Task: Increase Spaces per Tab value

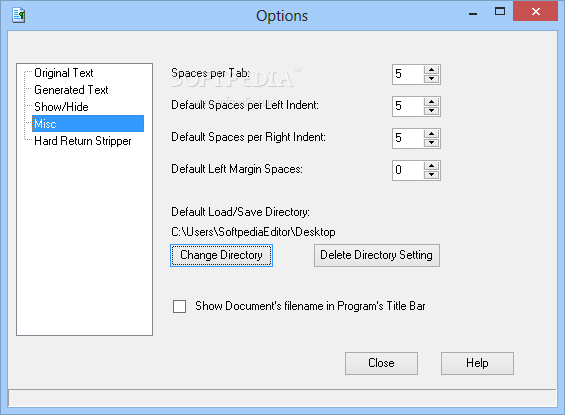Action: click(431, 70)
